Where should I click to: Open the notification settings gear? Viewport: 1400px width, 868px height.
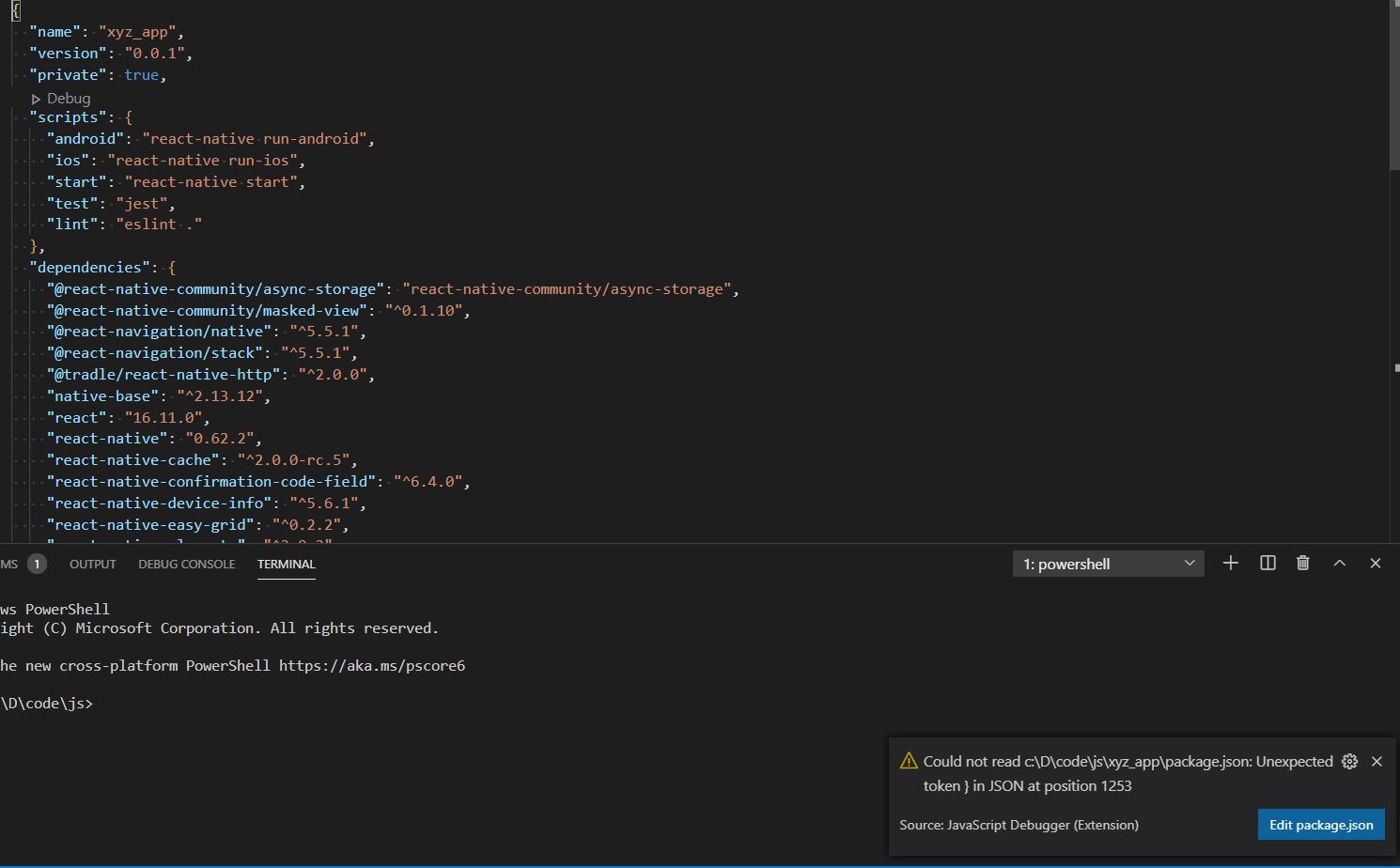click(1349, 761)
